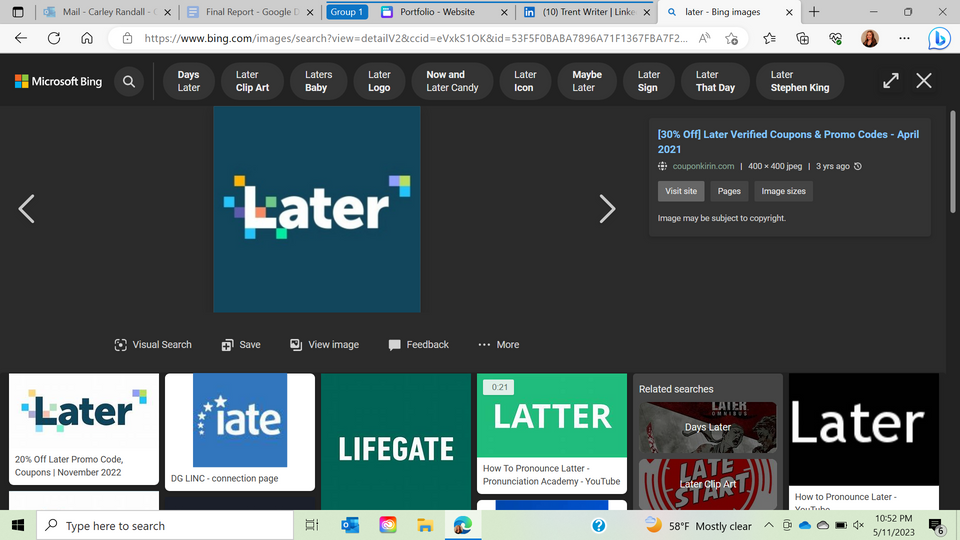Open Days Later related search
The width and height of the screenshot is (960, 540).
(708, 427)
